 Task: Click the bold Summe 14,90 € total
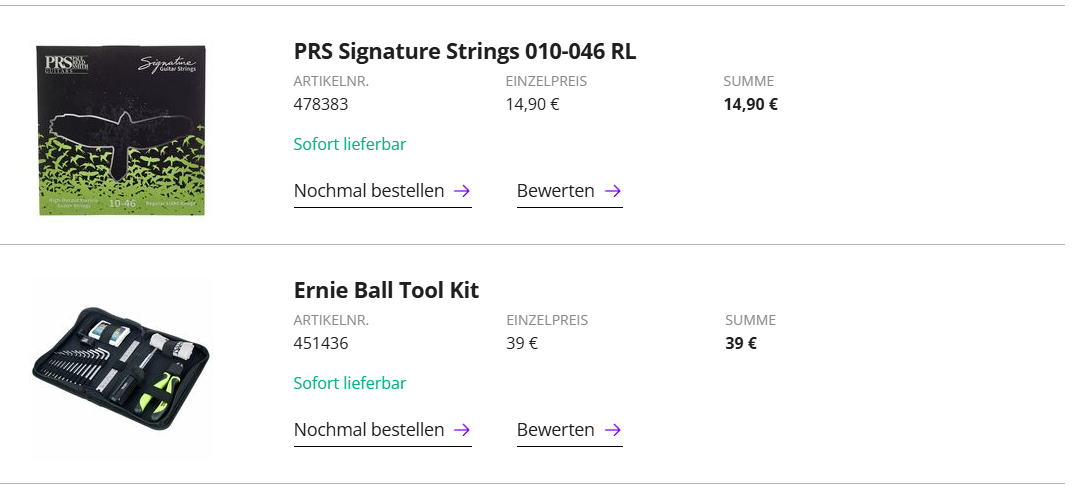[751, 104]
